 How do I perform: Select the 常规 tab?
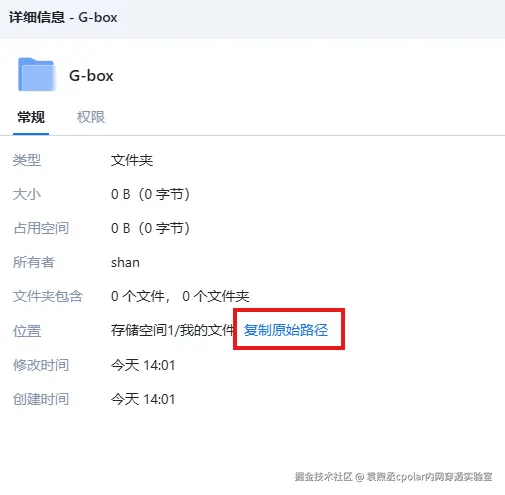click(x=31, y=117)
